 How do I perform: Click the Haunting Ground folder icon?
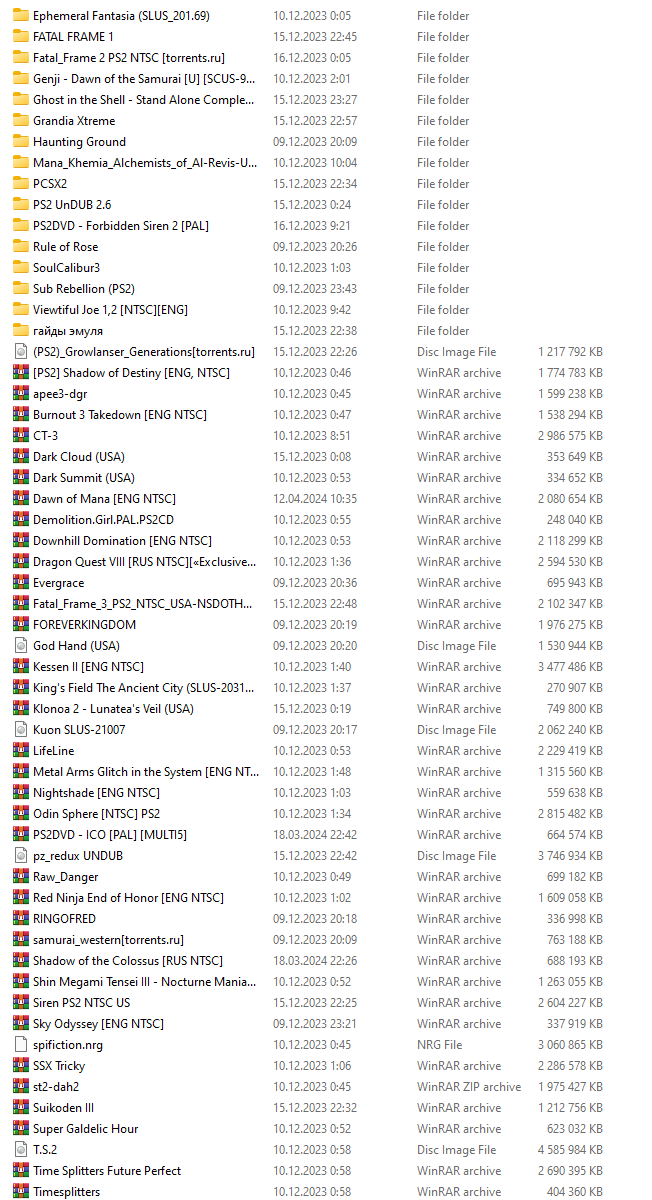coord(21,142)
